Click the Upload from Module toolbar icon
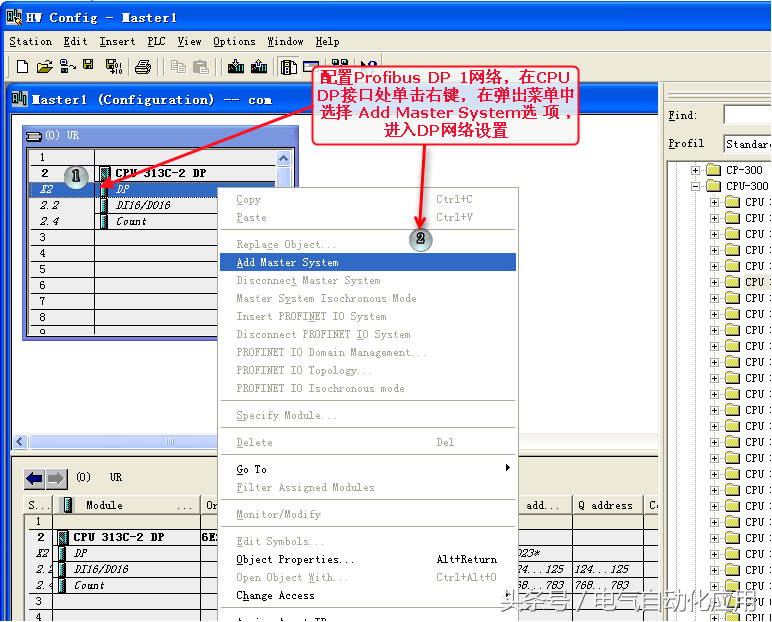The height and width of the screenshot is (622, 772). [x=260, y=67]
